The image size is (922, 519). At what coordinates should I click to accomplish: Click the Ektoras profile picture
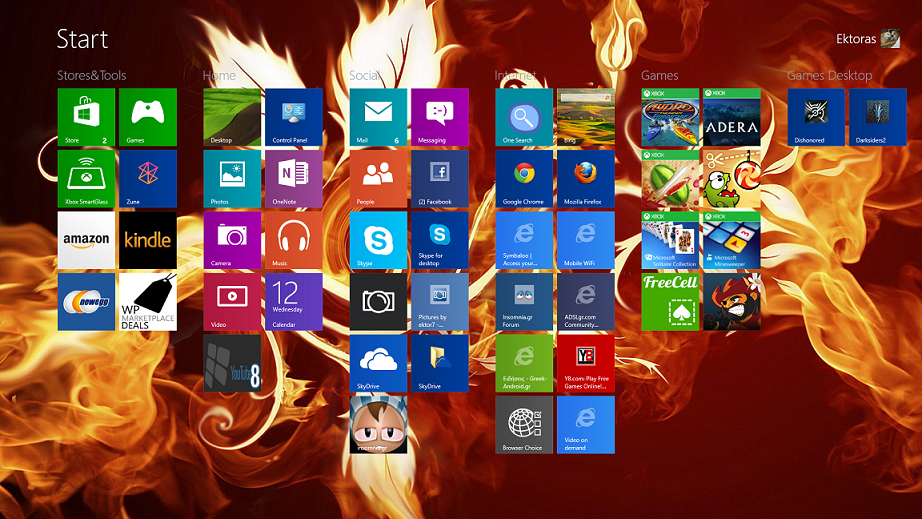[x=890, y=38]
